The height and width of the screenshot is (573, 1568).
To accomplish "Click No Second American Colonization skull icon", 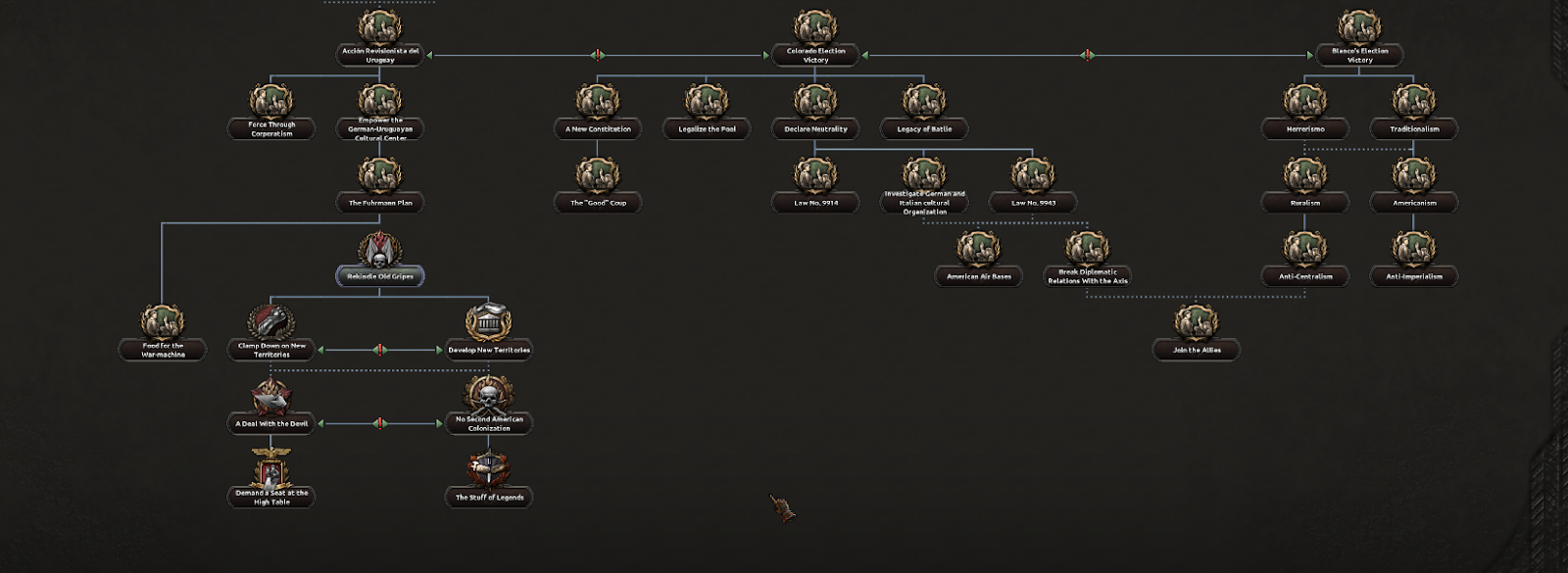I will [489, 394].
